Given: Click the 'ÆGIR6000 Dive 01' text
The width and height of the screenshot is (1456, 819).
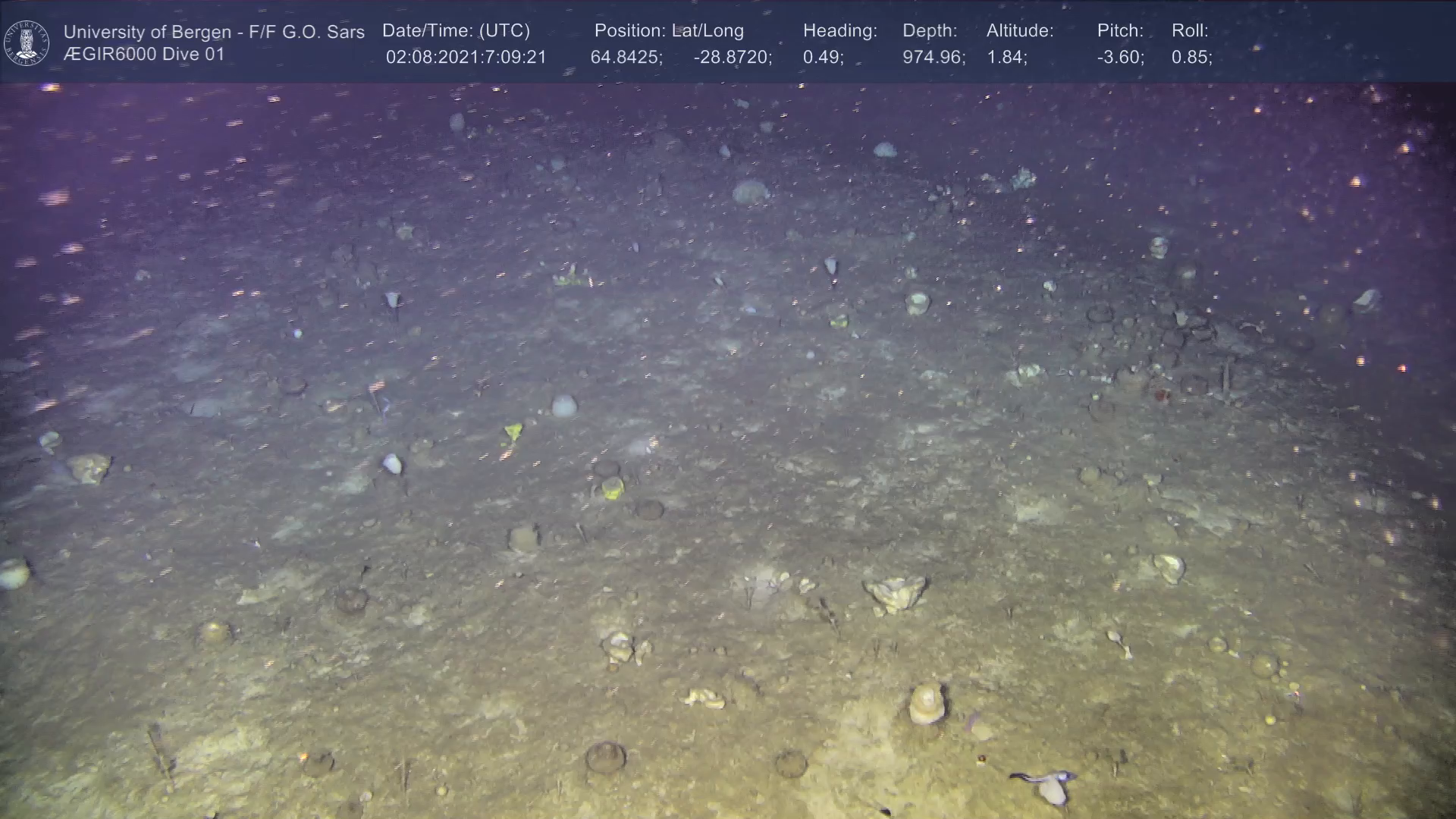Looking at the screenshot, I should pyautogui.click(x=144, y=55).
